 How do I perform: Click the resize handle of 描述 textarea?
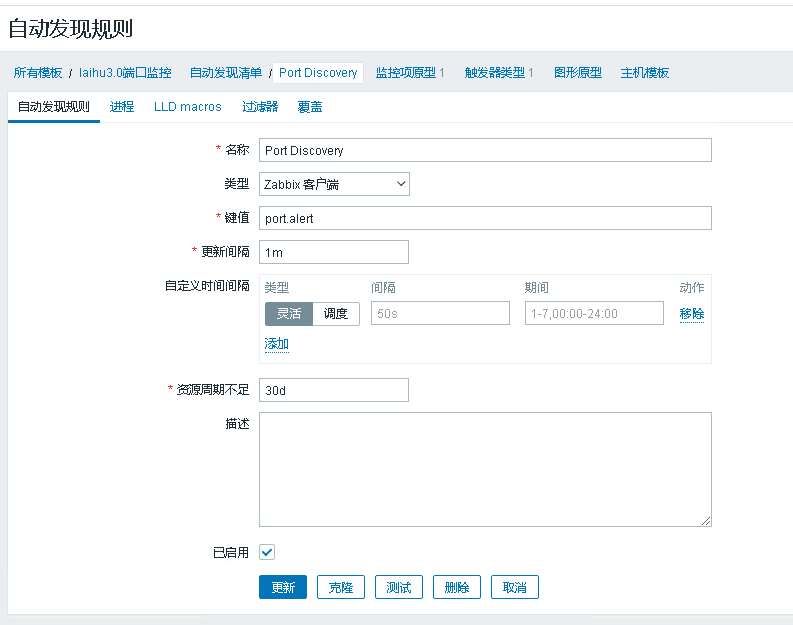tap(706, 521)
